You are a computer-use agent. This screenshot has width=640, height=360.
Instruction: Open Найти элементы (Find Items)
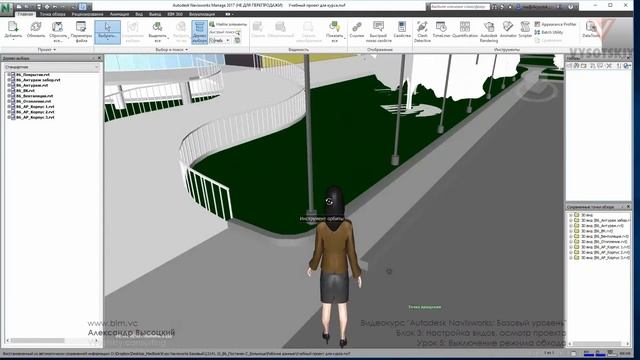point(228,24)
